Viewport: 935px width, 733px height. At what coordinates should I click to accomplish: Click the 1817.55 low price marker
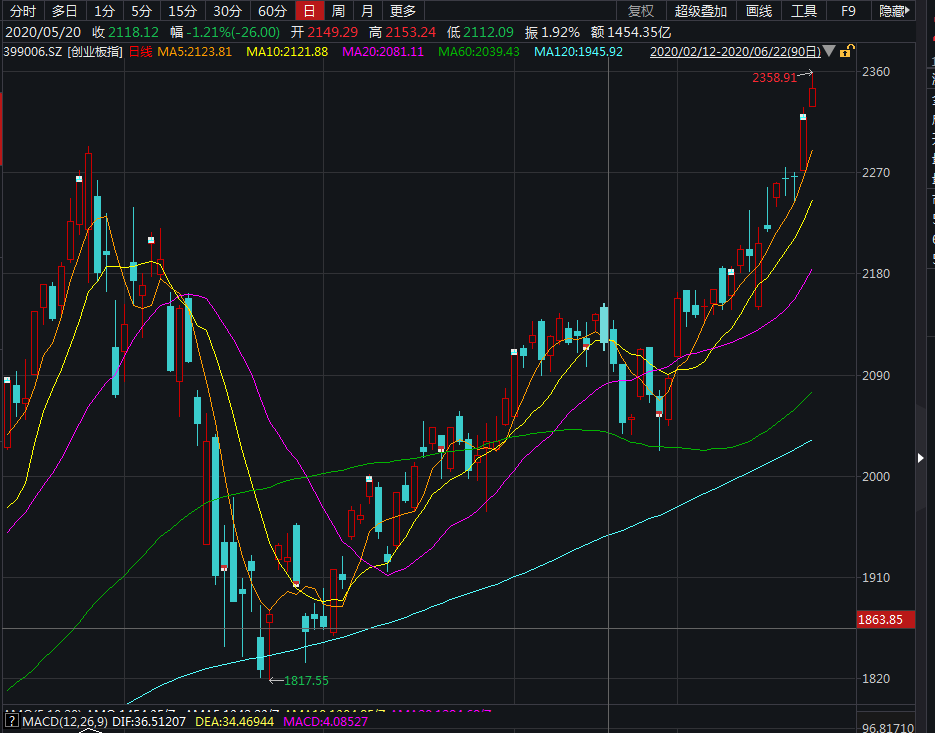pos(306,680)
